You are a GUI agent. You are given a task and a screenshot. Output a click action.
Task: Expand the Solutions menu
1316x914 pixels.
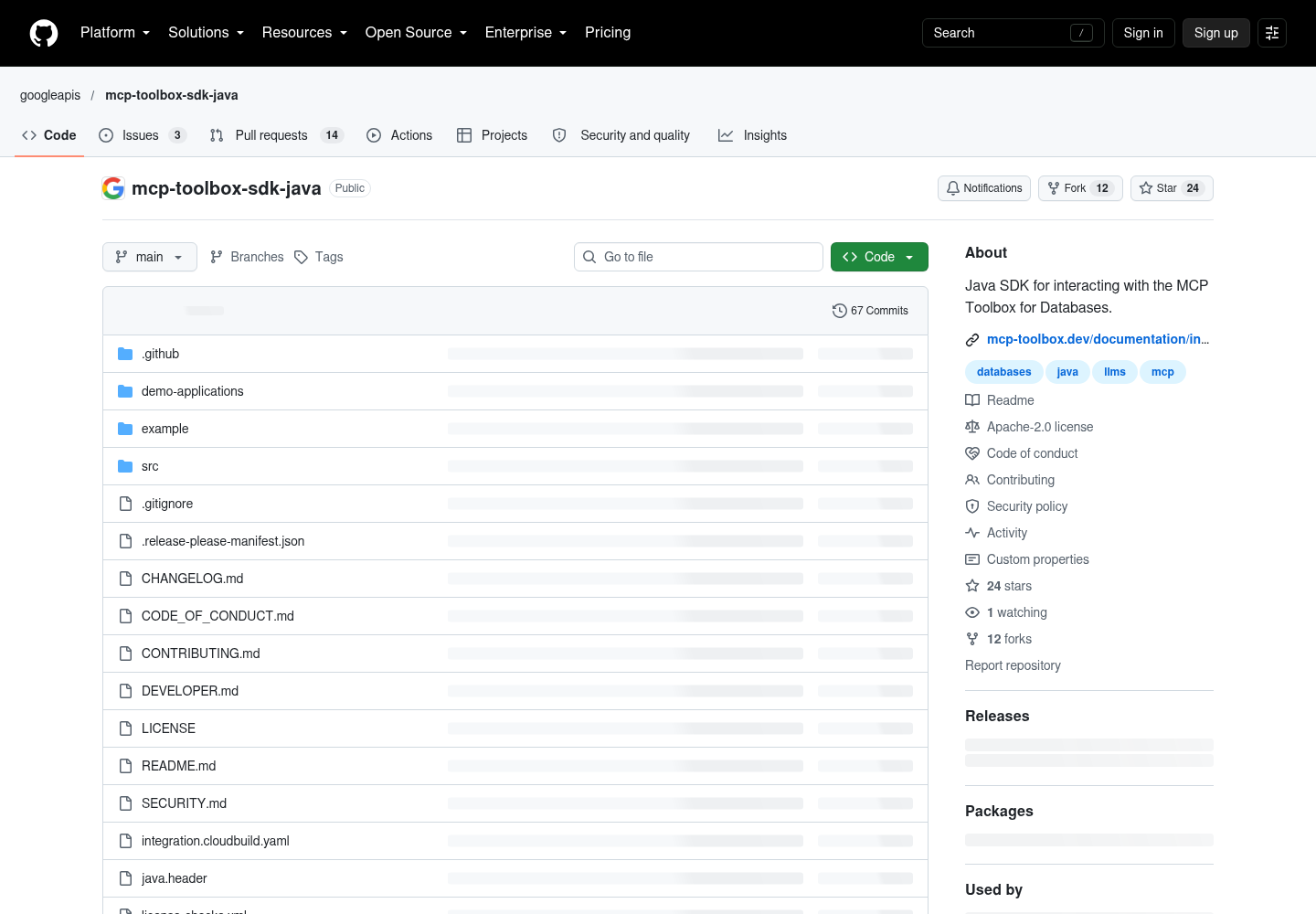tap(206, 33)
